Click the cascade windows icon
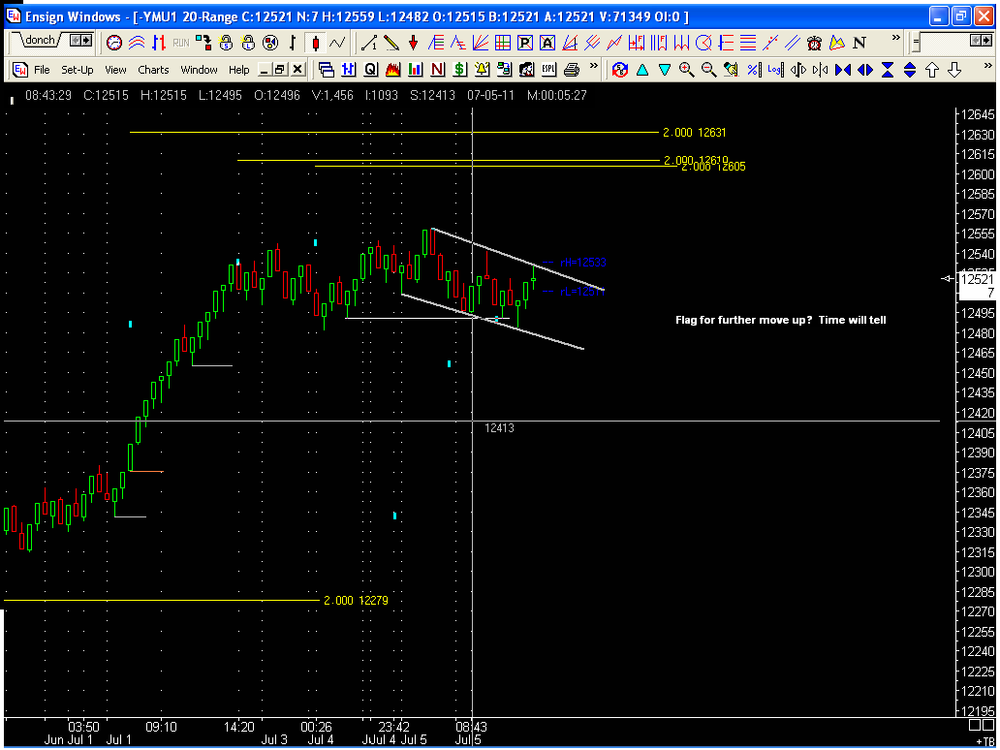 tap(326, 69)
